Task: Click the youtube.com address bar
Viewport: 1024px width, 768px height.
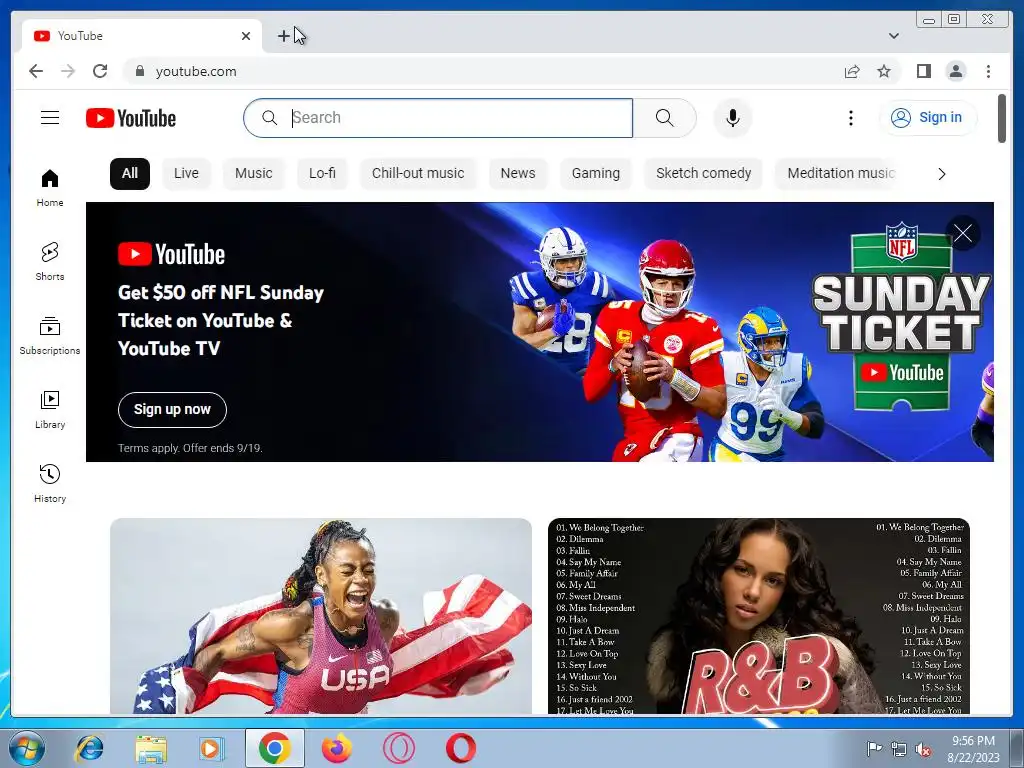Action: click(483, 71)
